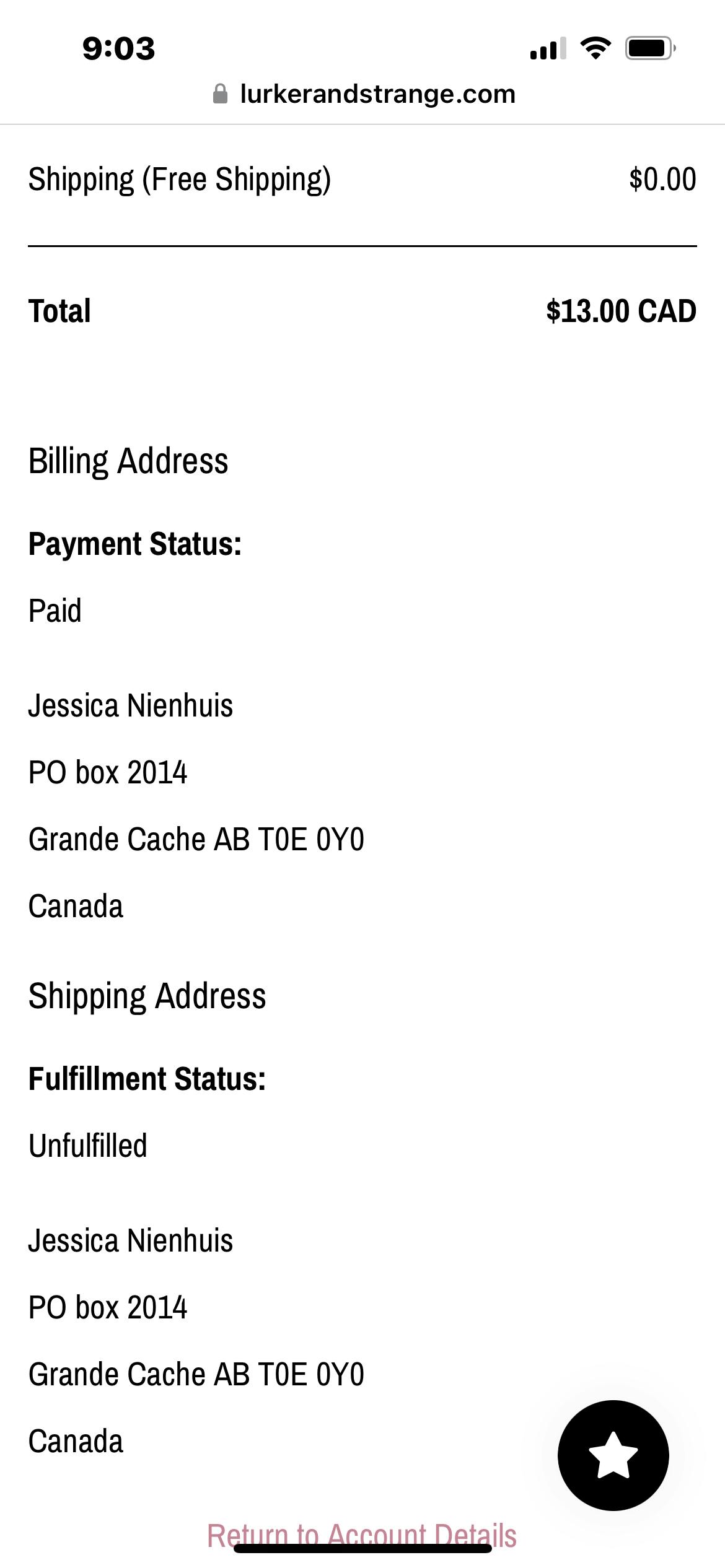Image resolution: width=725 pixels, height=1568 pixels.
Task: Tap the padlock icon beside the URL
Action: [x=220, y=94]
